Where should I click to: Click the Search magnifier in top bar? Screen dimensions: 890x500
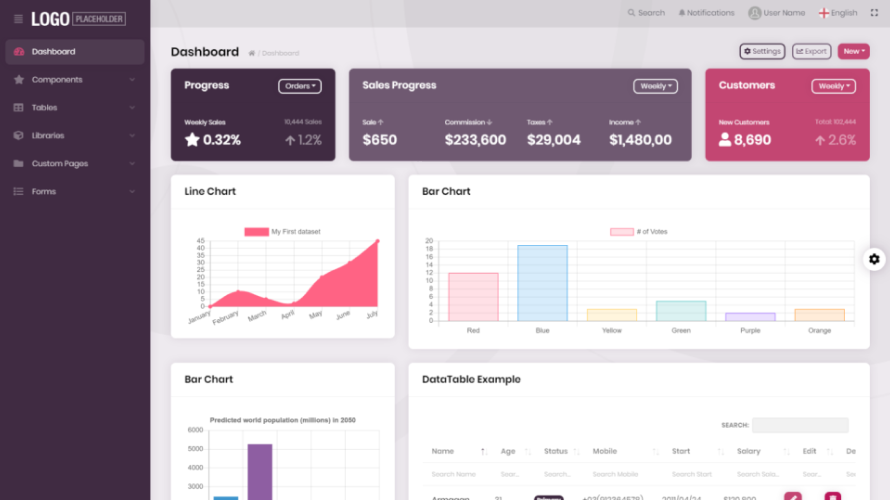pyautogui.click(x=631, y=12)
